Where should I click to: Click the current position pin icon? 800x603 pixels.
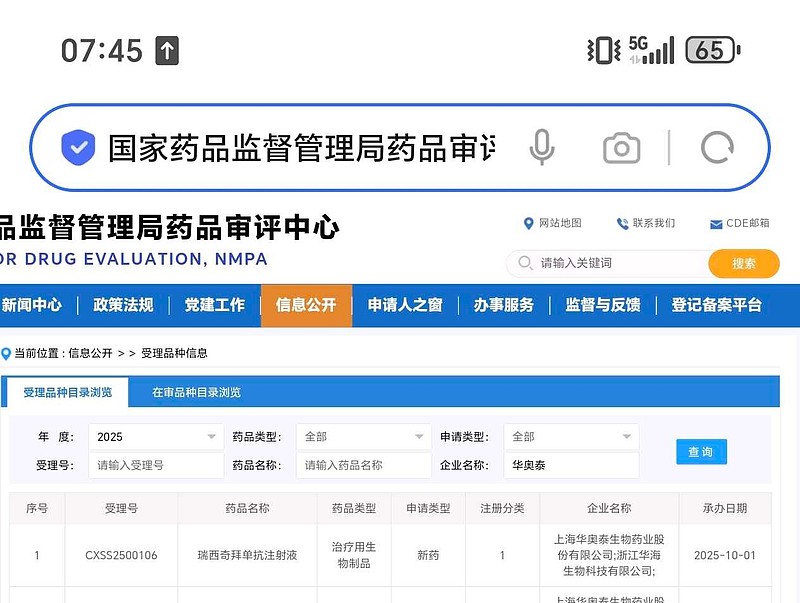pos(6,354)
